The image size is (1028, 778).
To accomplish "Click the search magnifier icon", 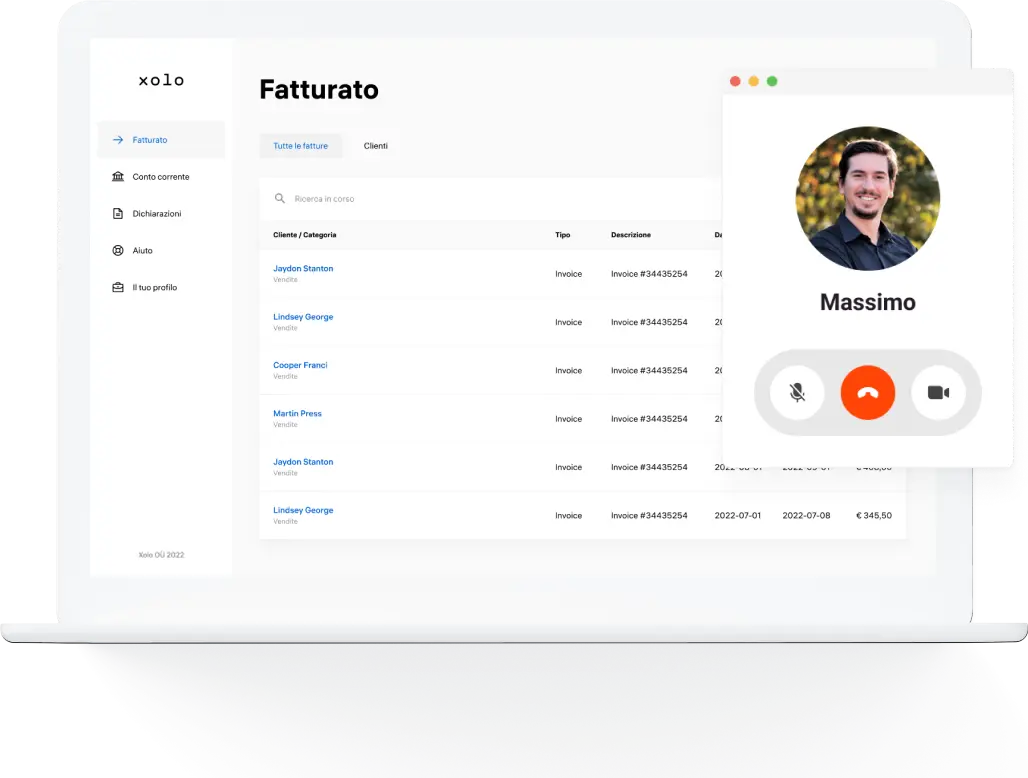I will pos(280,198).
